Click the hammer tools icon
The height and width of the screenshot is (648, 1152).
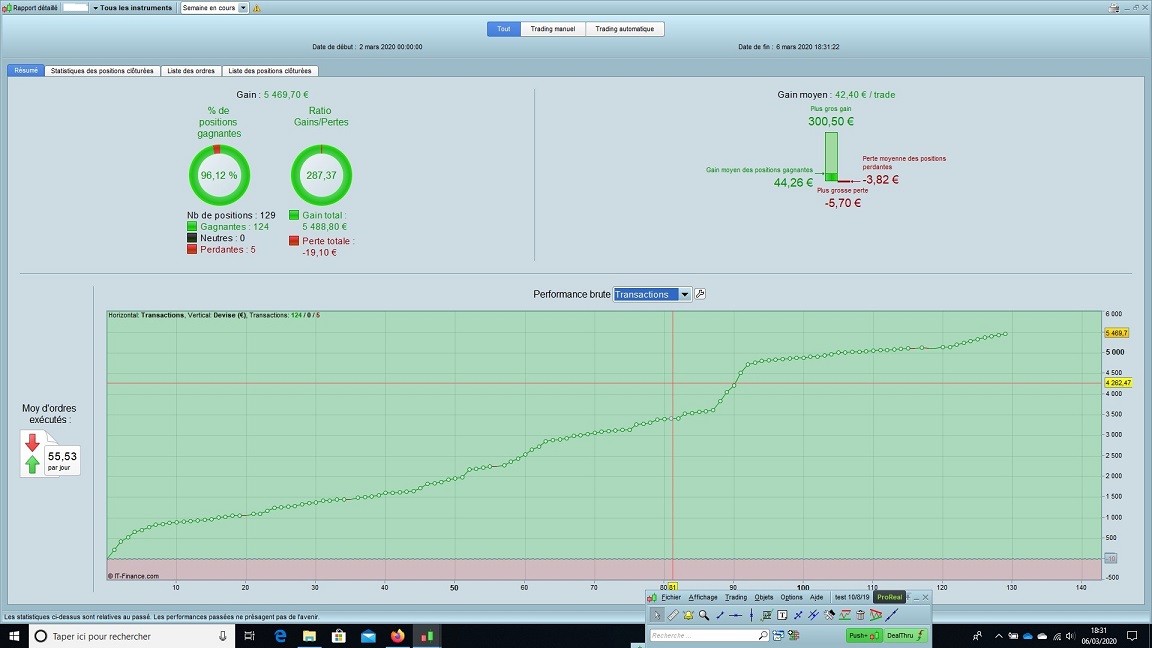coord(829,615)
